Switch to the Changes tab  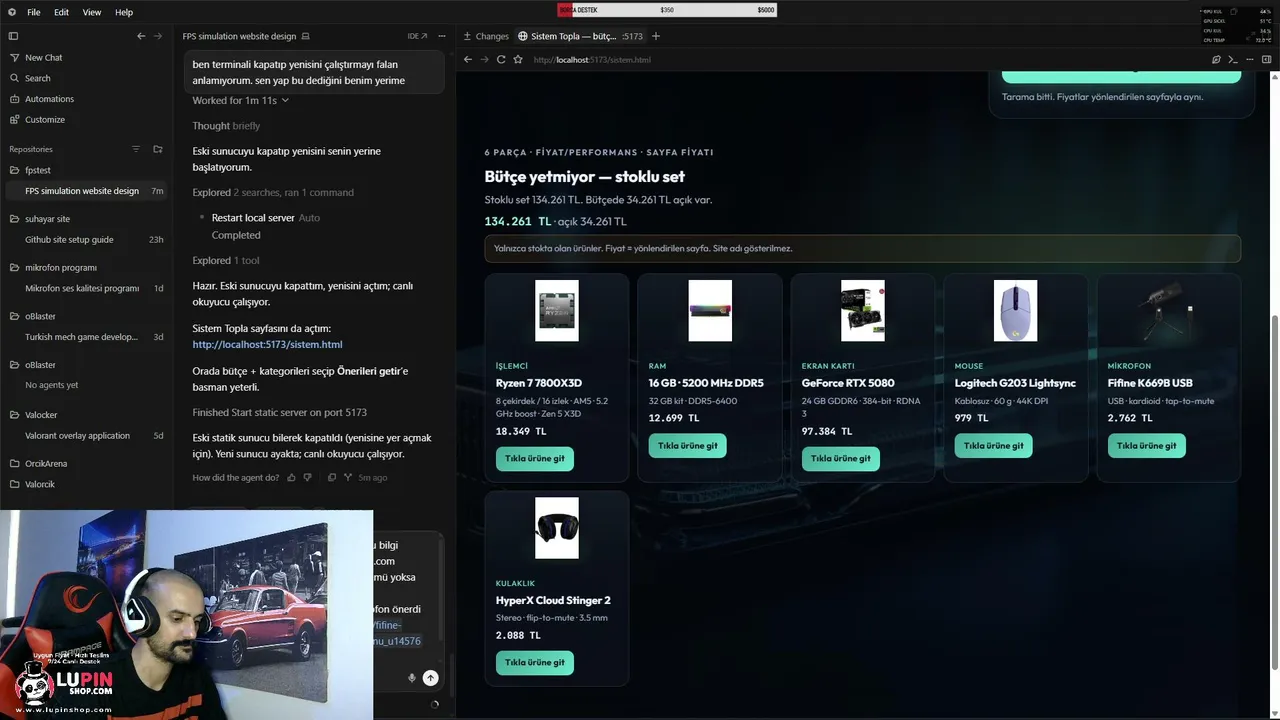[486, 36]
